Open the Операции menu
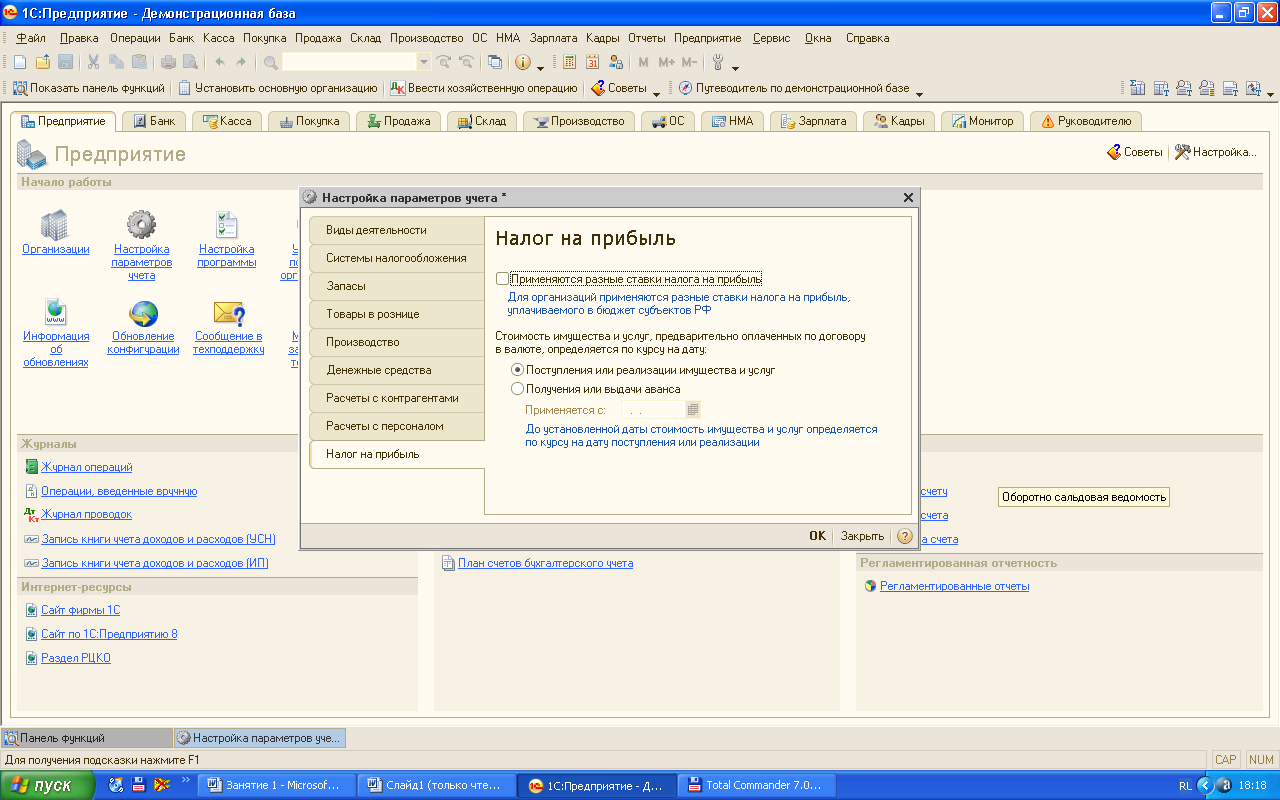This screenshot has height=800, width=1280. point(135,38)
